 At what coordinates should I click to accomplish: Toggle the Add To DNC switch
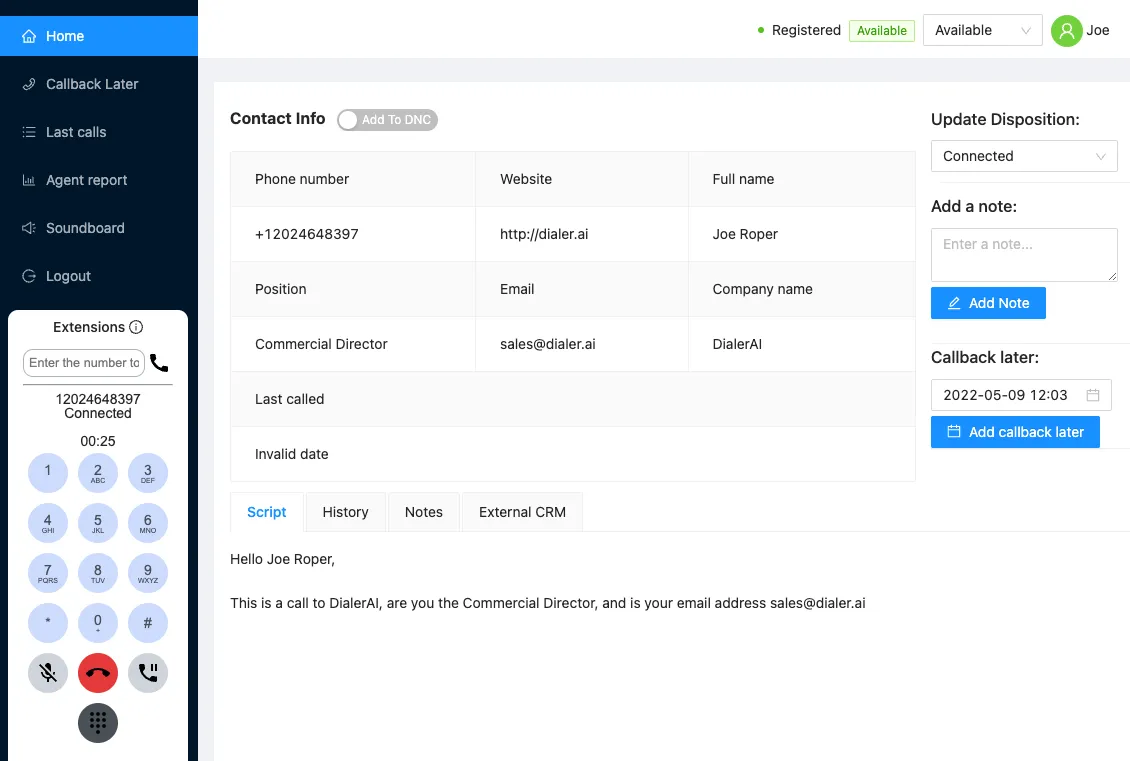pos(388,120)
